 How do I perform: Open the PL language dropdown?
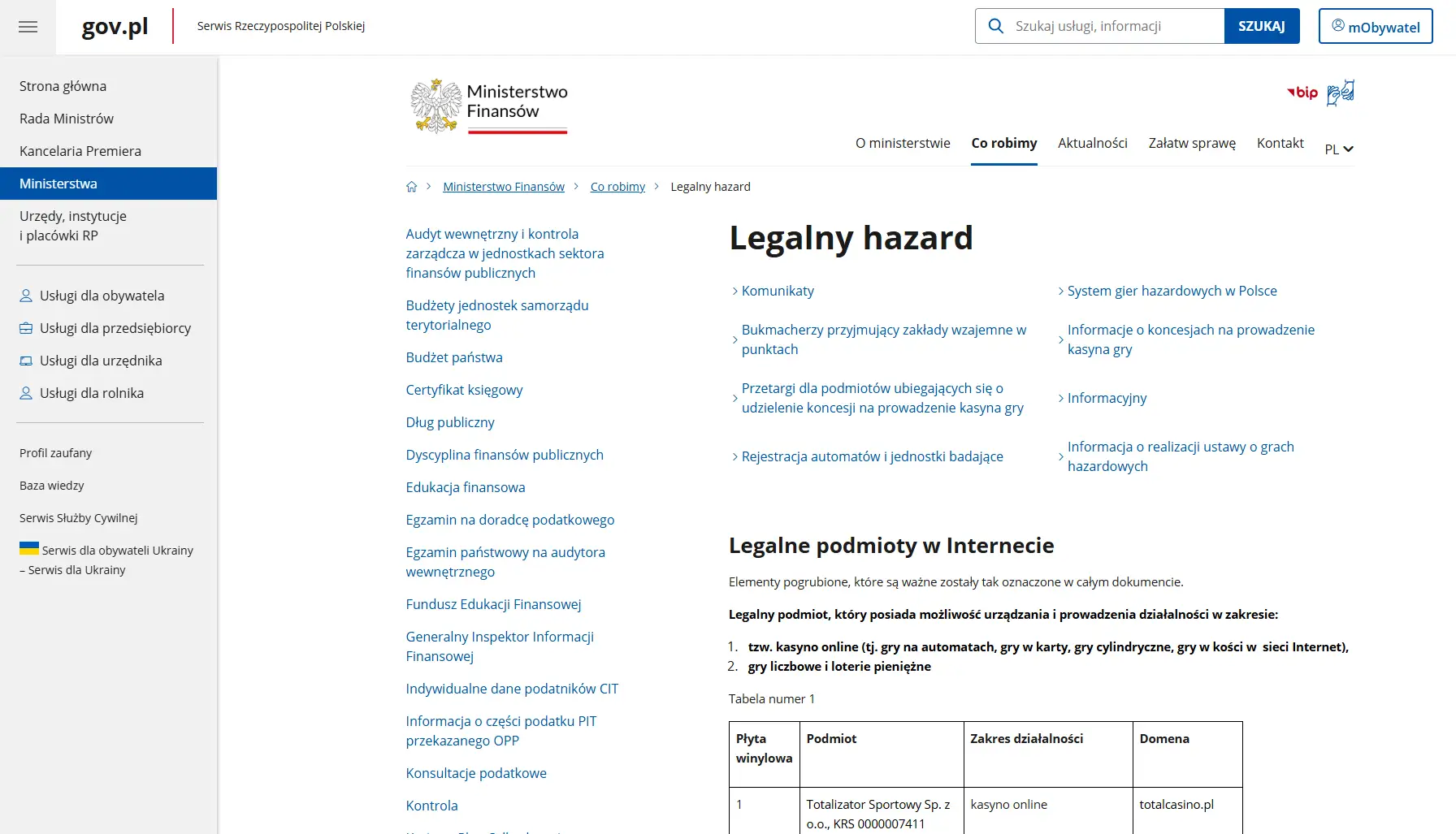[1339, 149]
